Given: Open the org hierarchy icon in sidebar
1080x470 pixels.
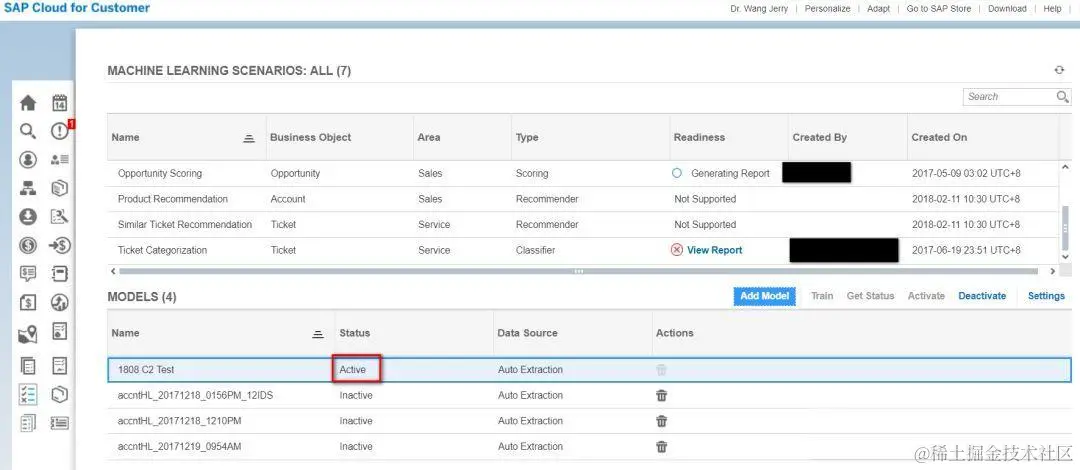Looking at the screenshot, I should pos(28,188).
